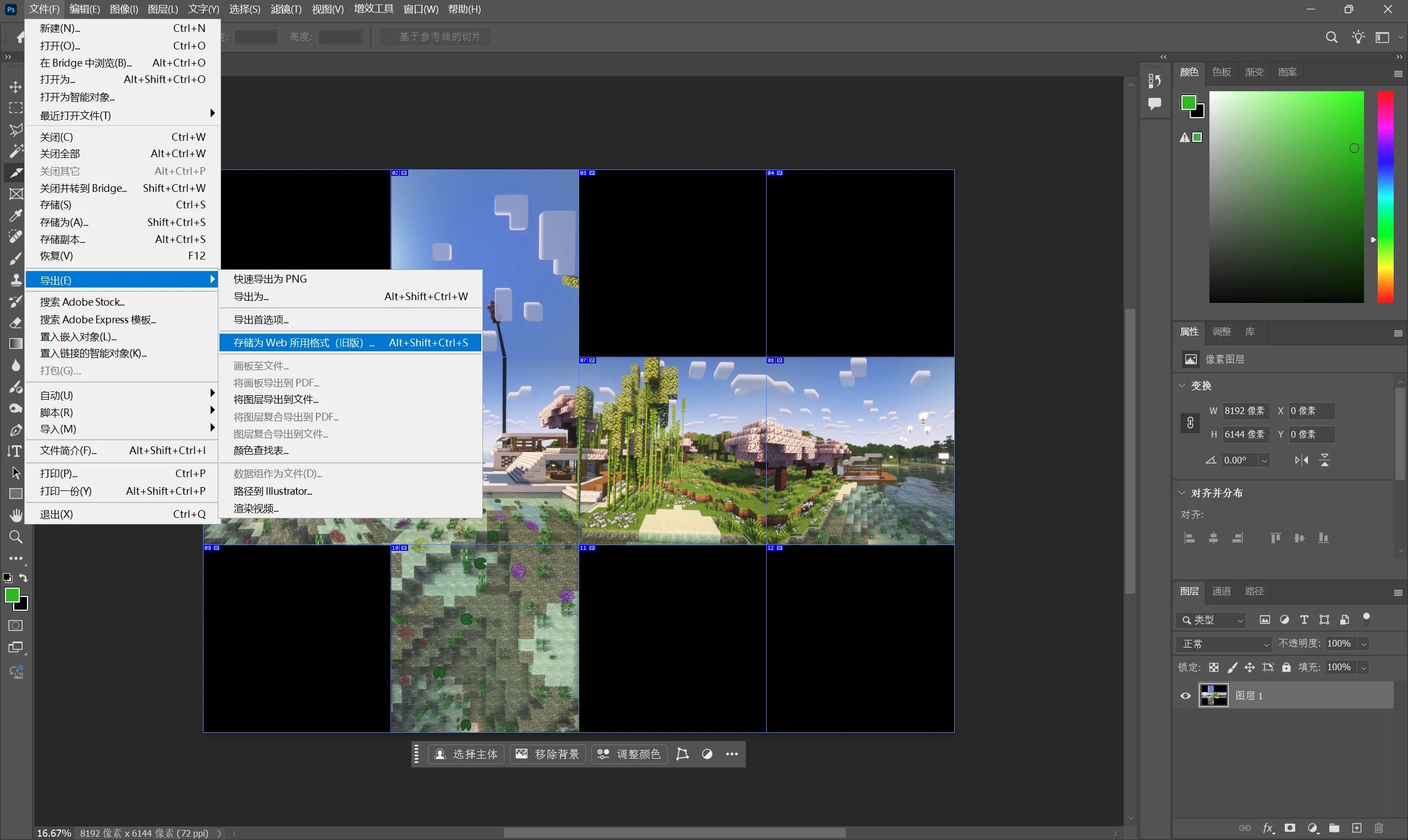The image size is (1408, 840).
Task: Toggle the pixel layer filter
Action: click(x=1265, y=620)
